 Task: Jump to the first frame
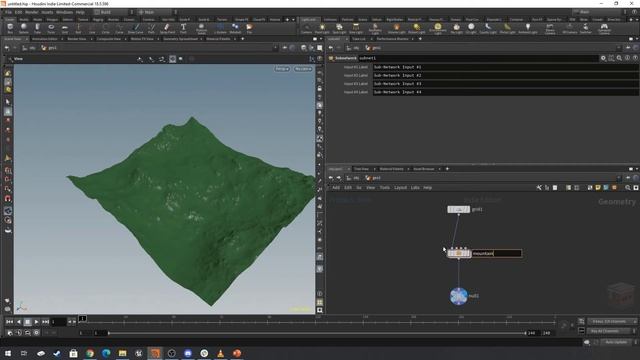[x=9, y=322]
